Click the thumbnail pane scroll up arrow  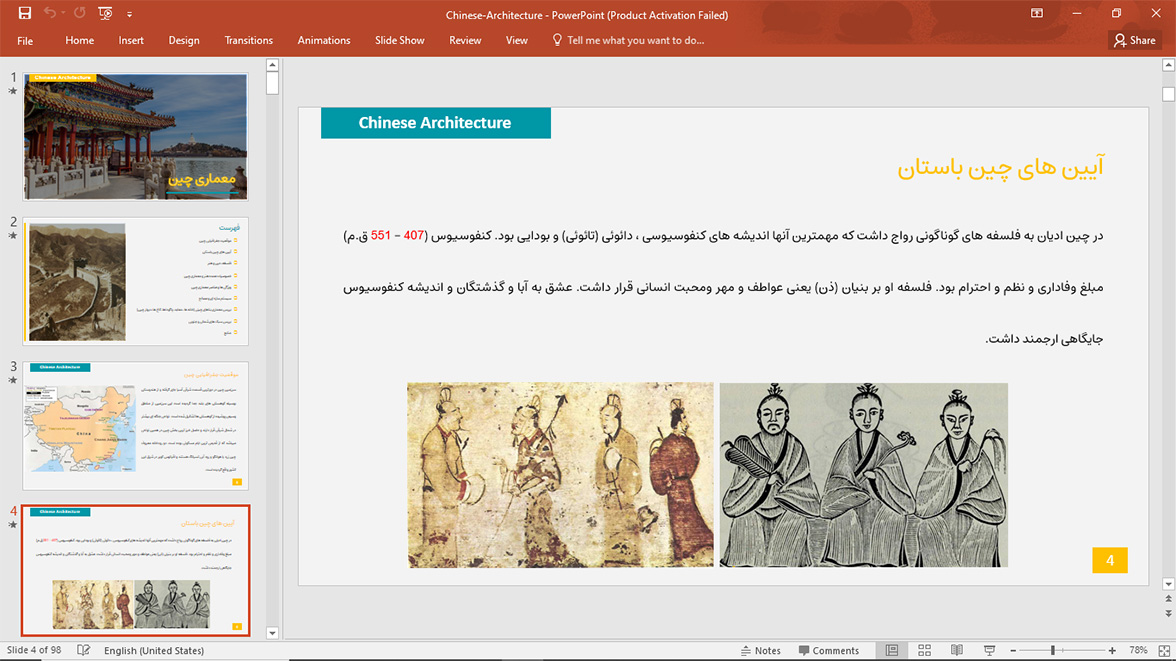coord(272,65)
